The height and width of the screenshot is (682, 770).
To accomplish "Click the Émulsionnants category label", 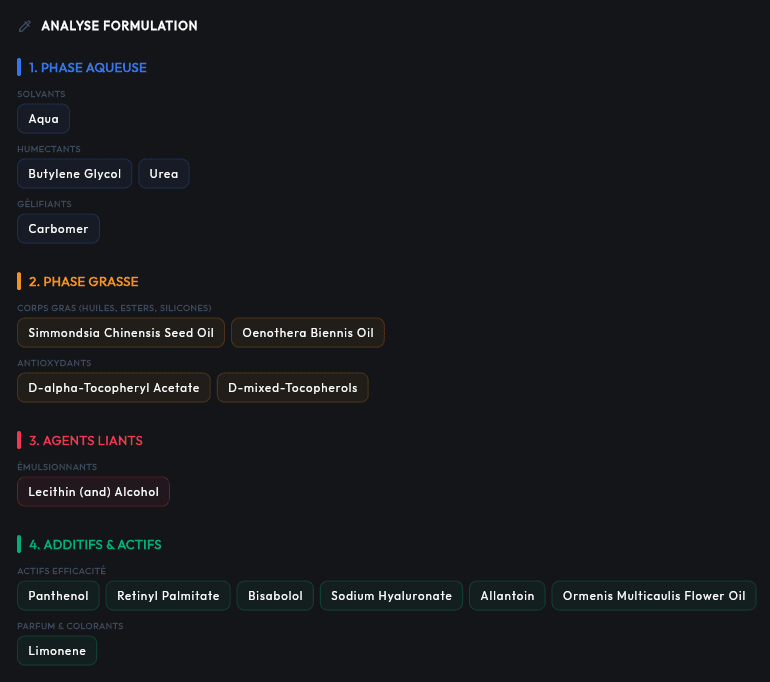I will tap(57, 467).
